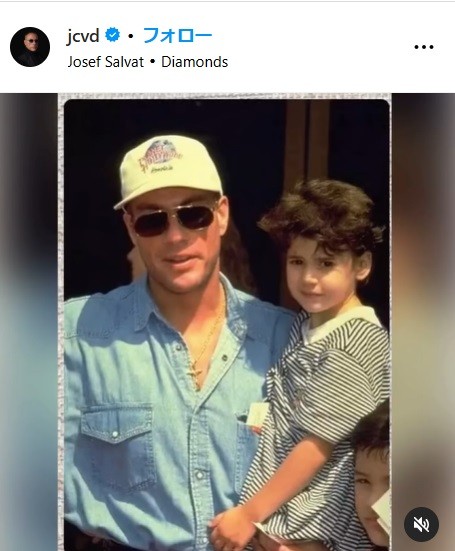Open the jcvd profile avatar

(x=30, y=47)
